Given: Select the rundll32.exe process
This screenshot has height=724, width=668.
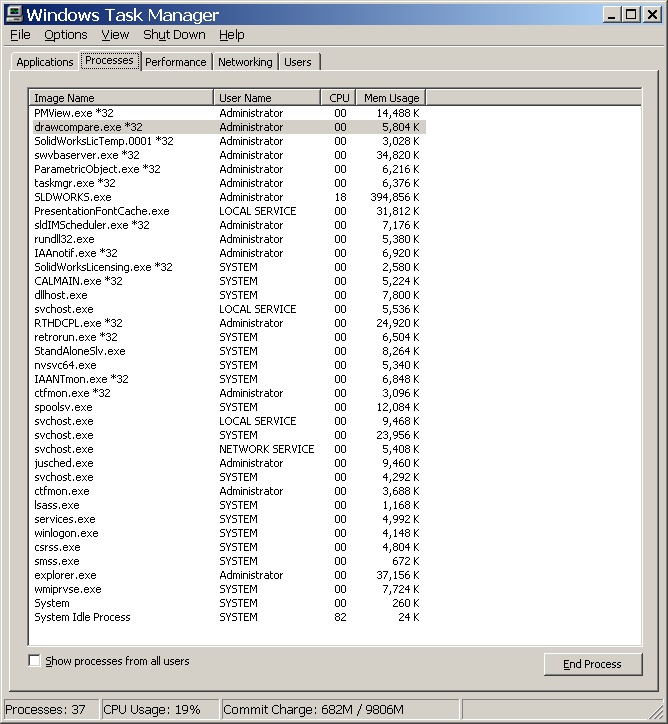Looking at the screenshot, I should (229, 239).
